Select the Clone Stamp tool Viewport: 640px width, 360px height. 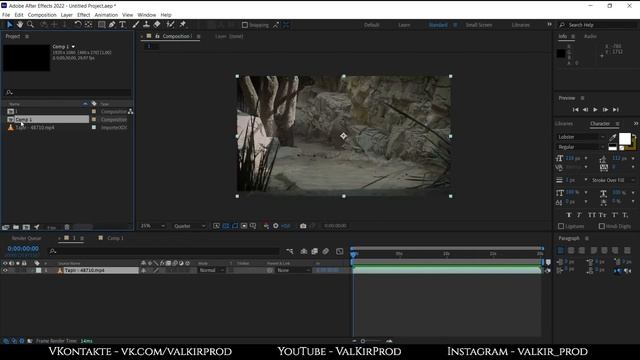click(146, 25)
